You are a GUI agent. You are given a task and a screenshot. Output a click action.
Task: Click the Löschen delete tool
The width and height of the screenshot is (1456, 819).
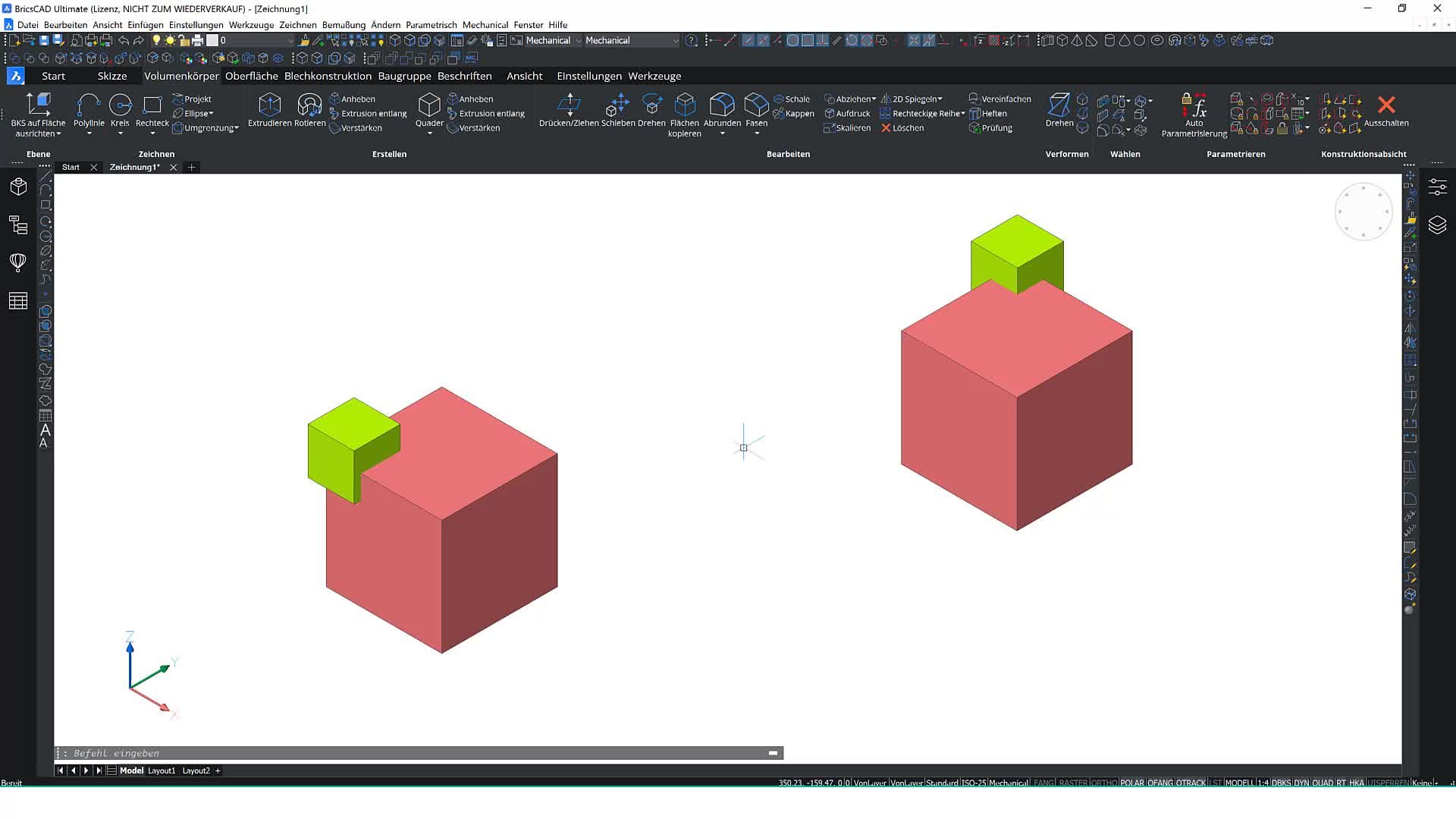point(902,128)
